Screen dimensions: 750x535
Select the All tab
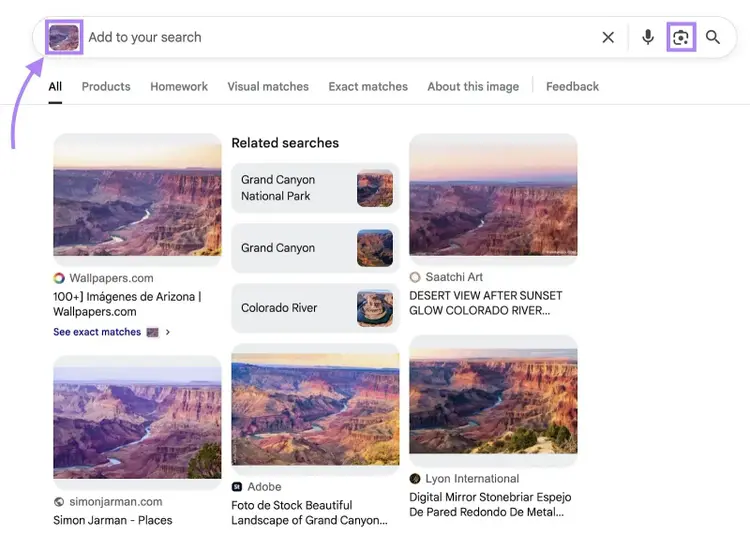(55, 87)
